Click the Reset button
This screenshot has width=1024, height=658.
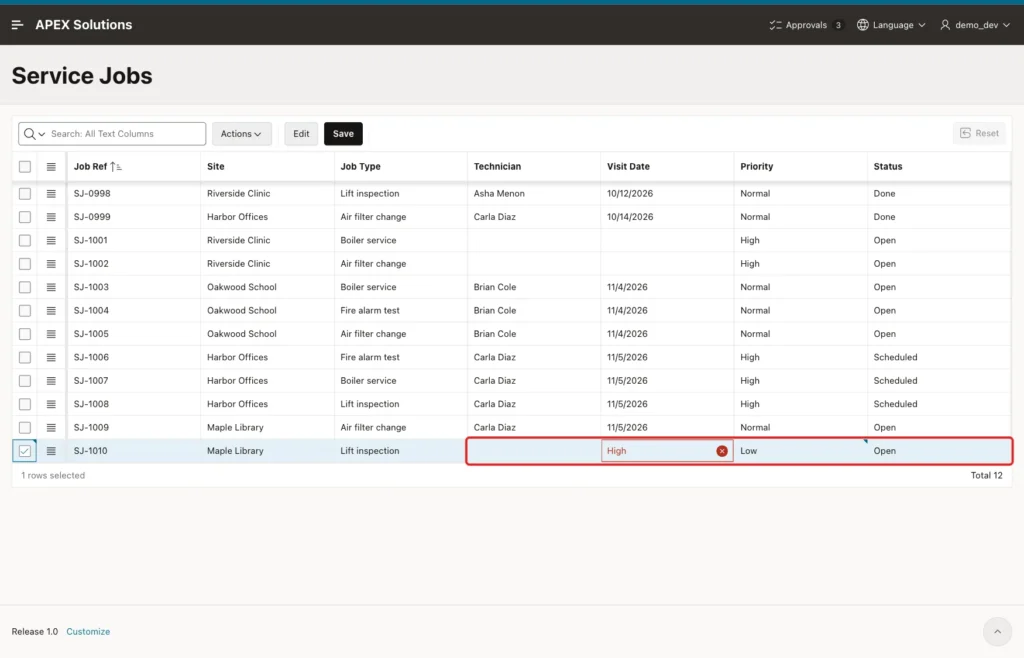979,133
